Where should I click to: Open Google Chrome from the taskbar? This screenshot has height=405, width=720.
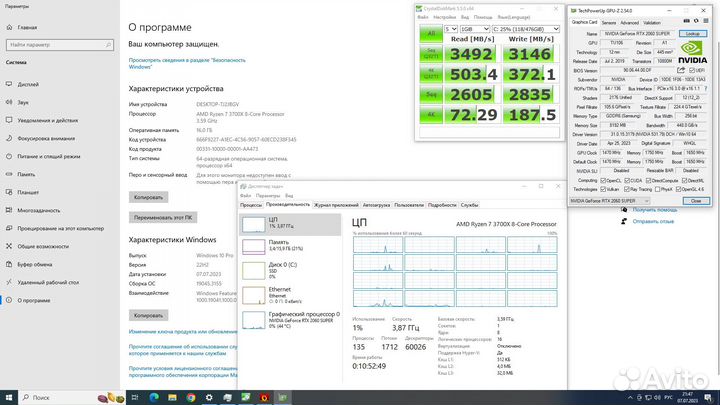coord(191,397)
